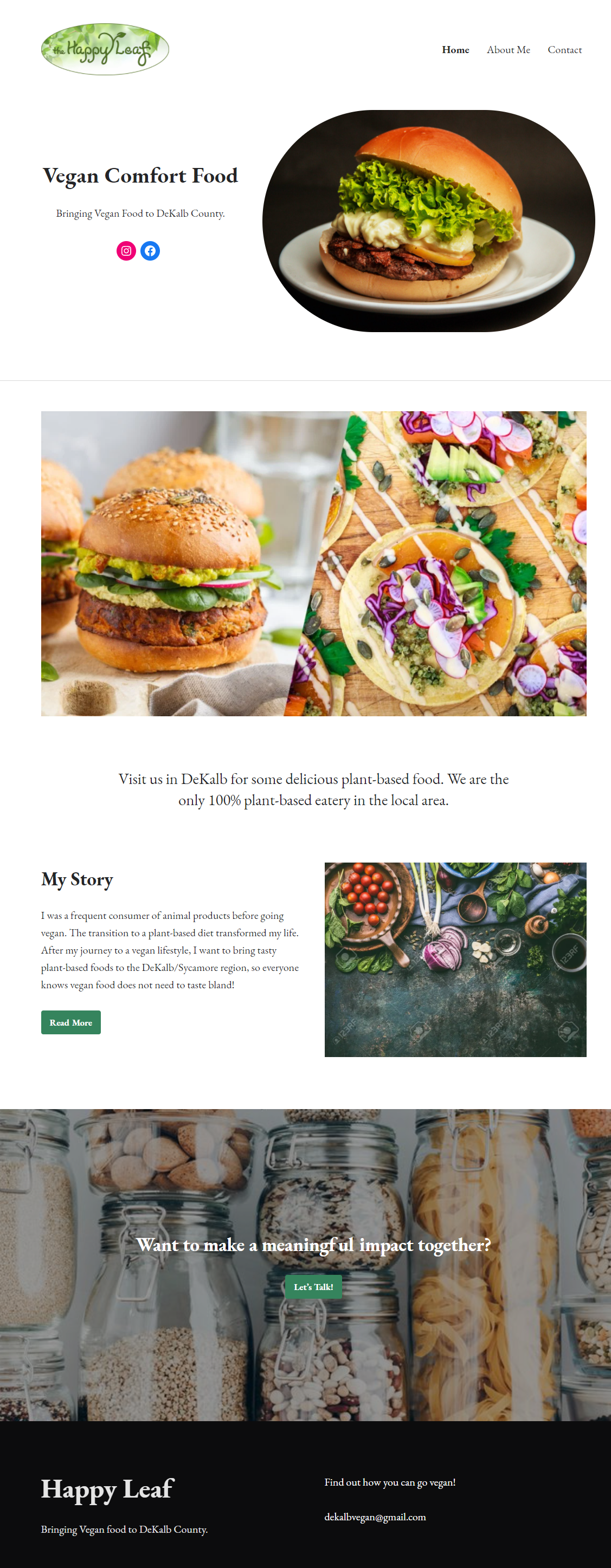Open the Facebook social icon
The height and width of the screenshot is (1568, 611).
coord(151,251)
